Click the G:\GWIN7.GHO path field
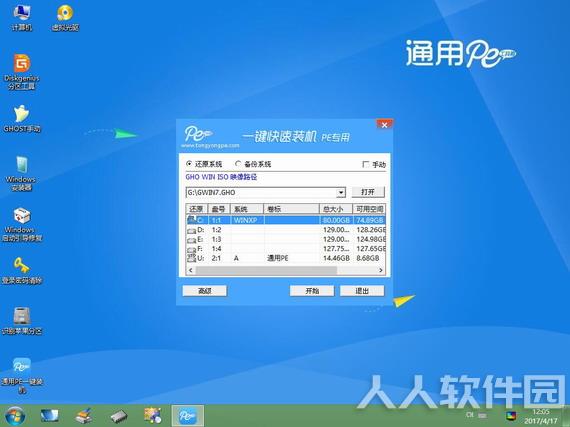570x427 pixels. (261, 193)
